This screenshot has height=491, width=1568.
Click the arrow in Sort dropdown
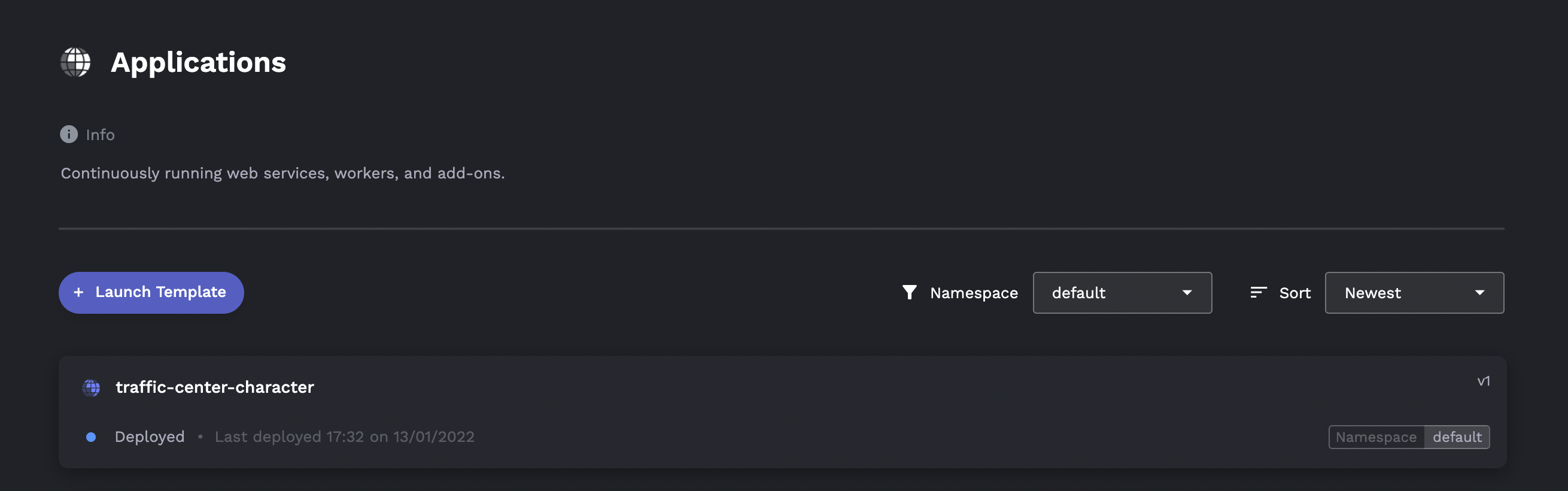1480,292
